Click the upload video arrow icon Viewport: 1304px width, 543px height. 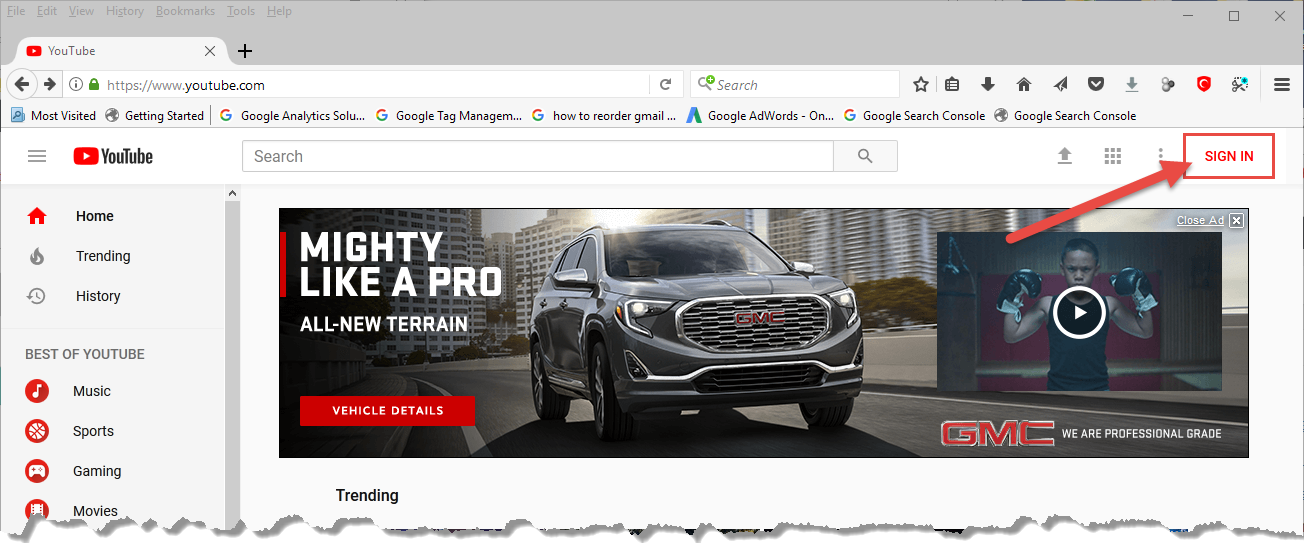point(1065,156)
